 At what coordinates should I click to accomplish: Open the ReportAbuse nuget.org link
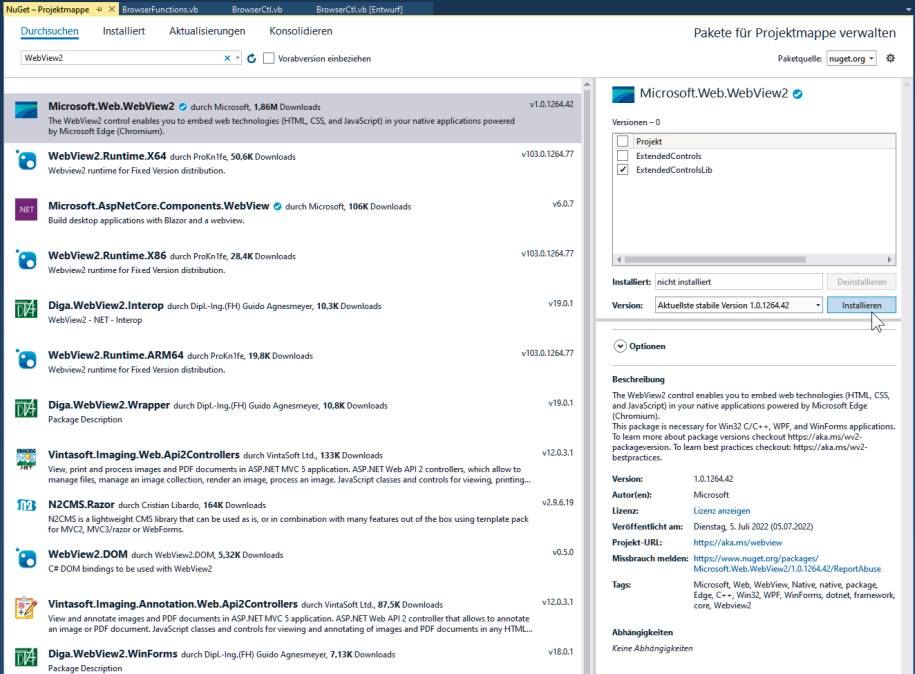787,564
